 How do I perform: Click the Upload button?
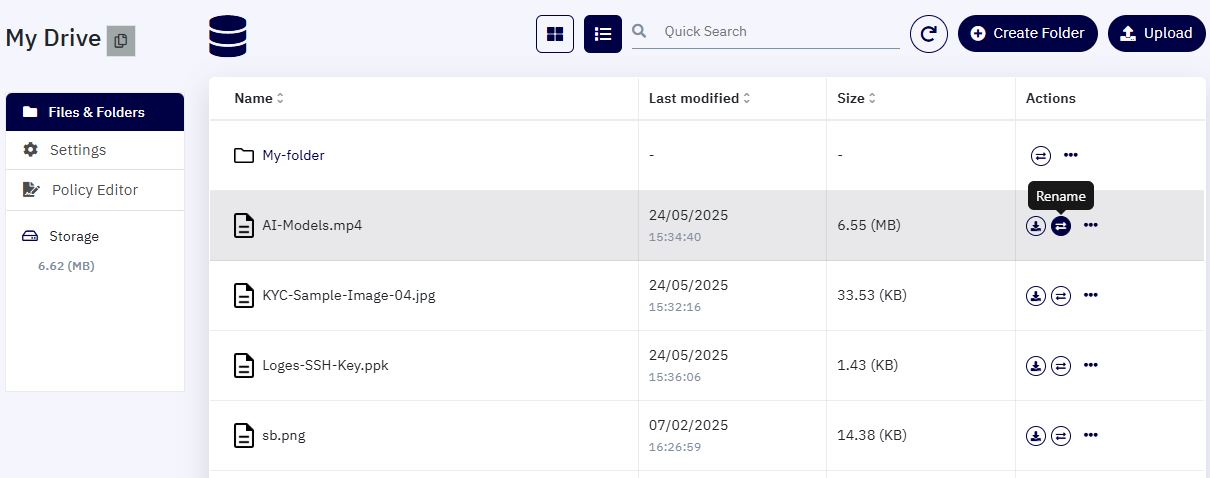(1157, 33)
